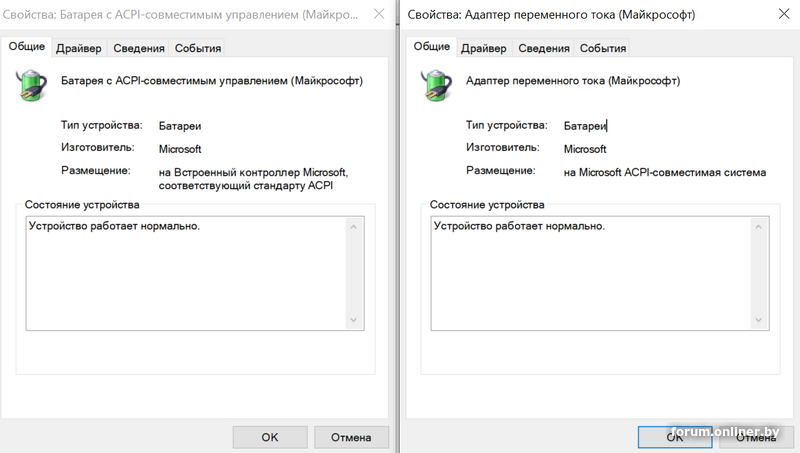Click the battery device icon in left dialog

tap(32, 85)
